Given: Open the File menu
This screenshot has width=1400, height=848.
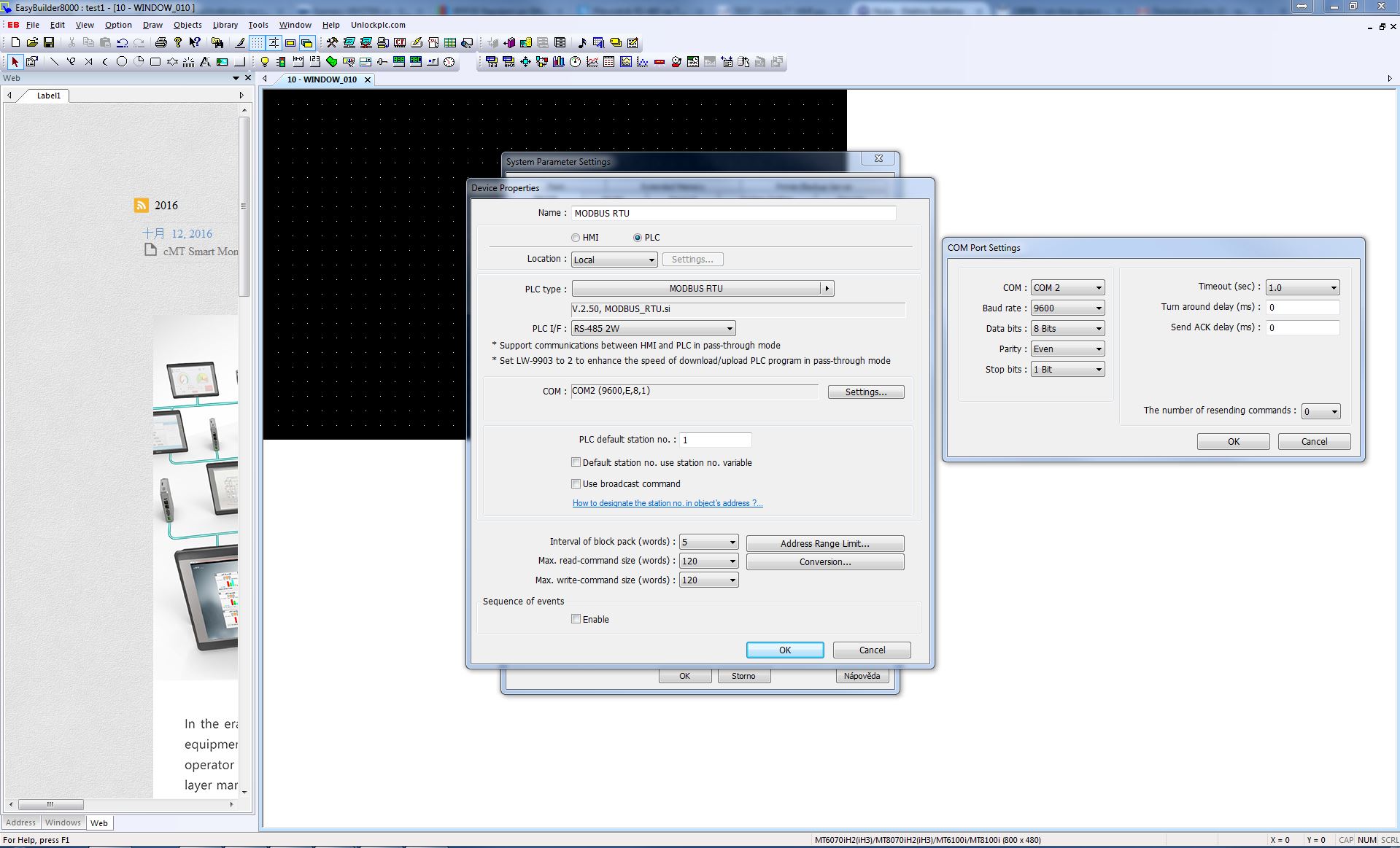Looking at the screenshot, I should click(x=33, y=25).
